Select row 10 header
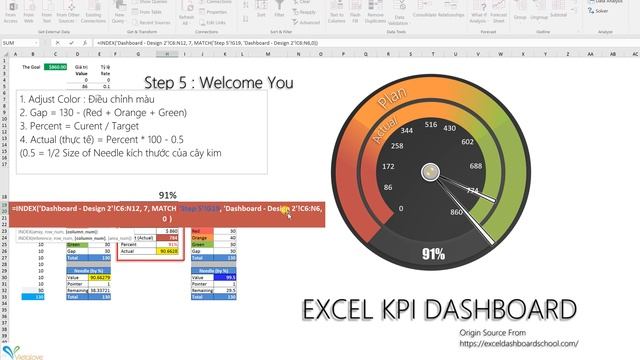Screen dimensions: 640x360 click(4, 119)
